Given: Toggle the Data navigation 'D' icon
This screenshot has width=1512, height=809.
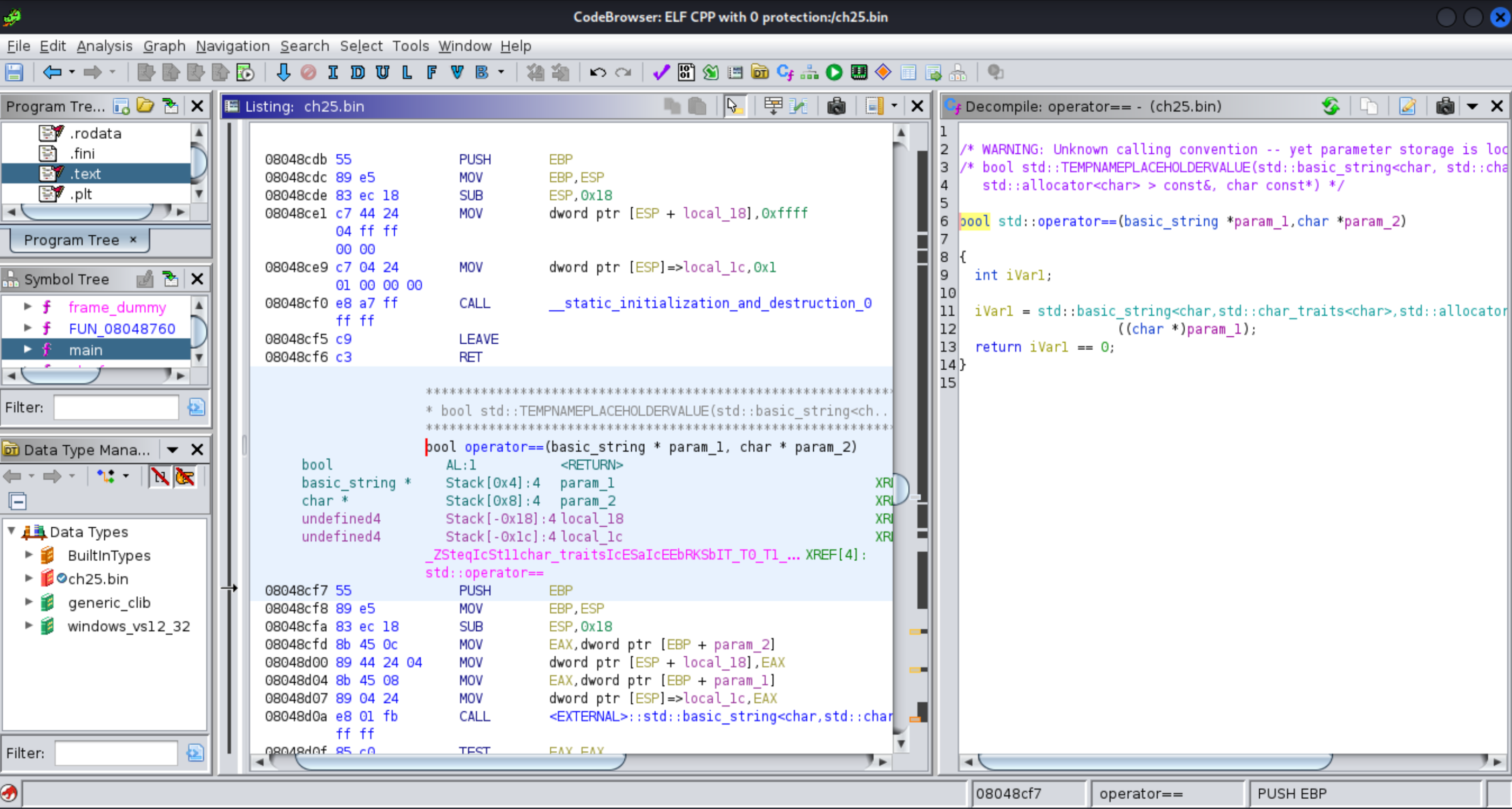Looking at the screenshot, I should pos(357,73).
